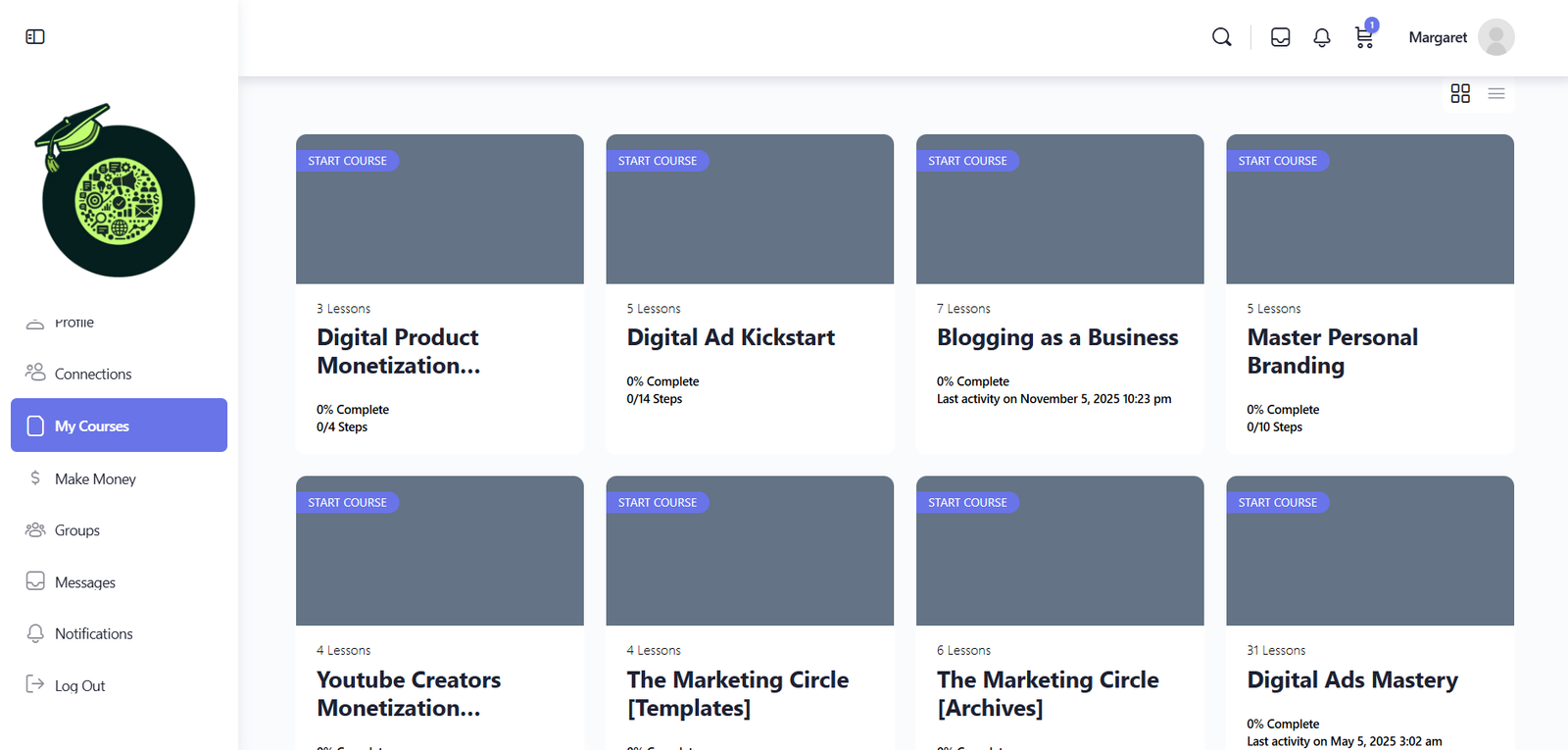Toggle the sidebar collapse icon
The image size is (1568, 750).
coord(35,37)
